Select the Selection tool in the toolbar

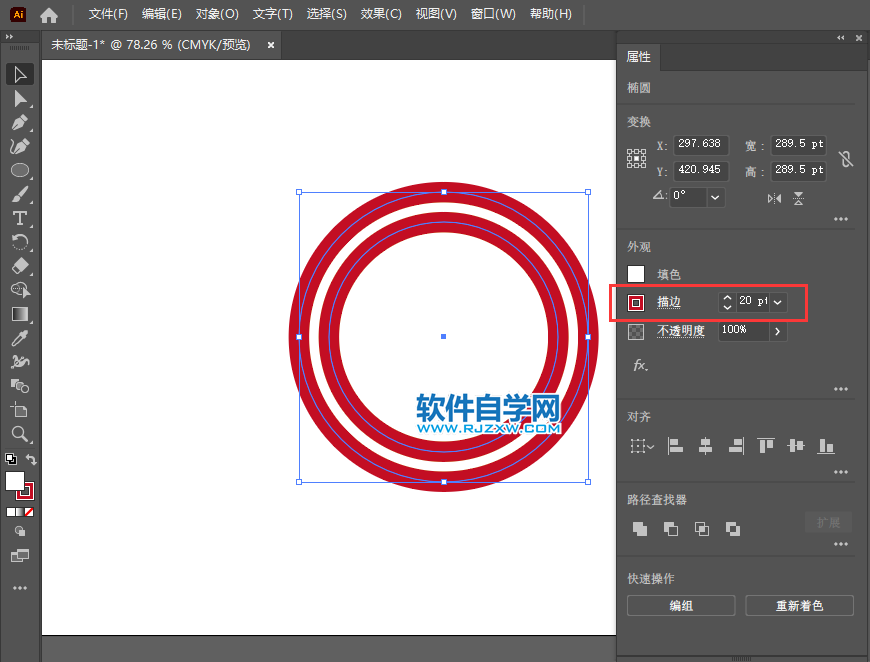[x=21, y=74]
